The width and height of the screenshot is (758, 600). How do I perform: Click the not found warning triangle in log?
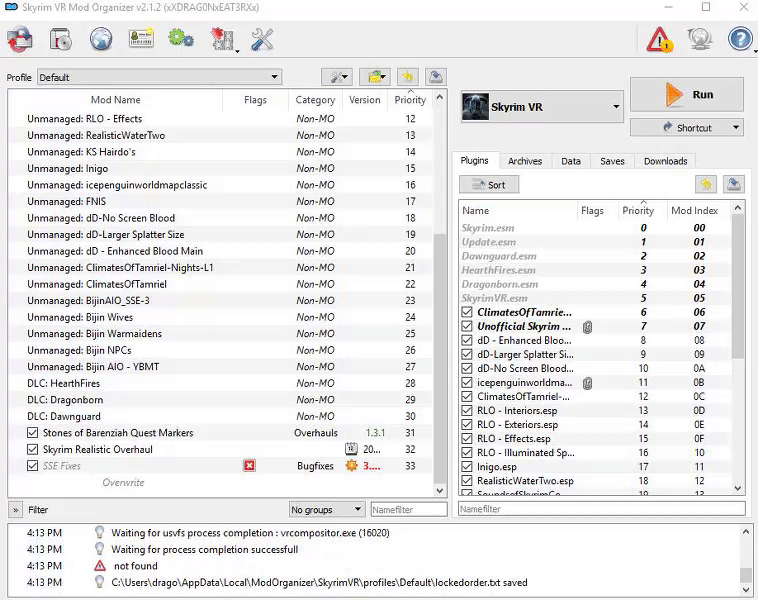[x=100, y=566]
